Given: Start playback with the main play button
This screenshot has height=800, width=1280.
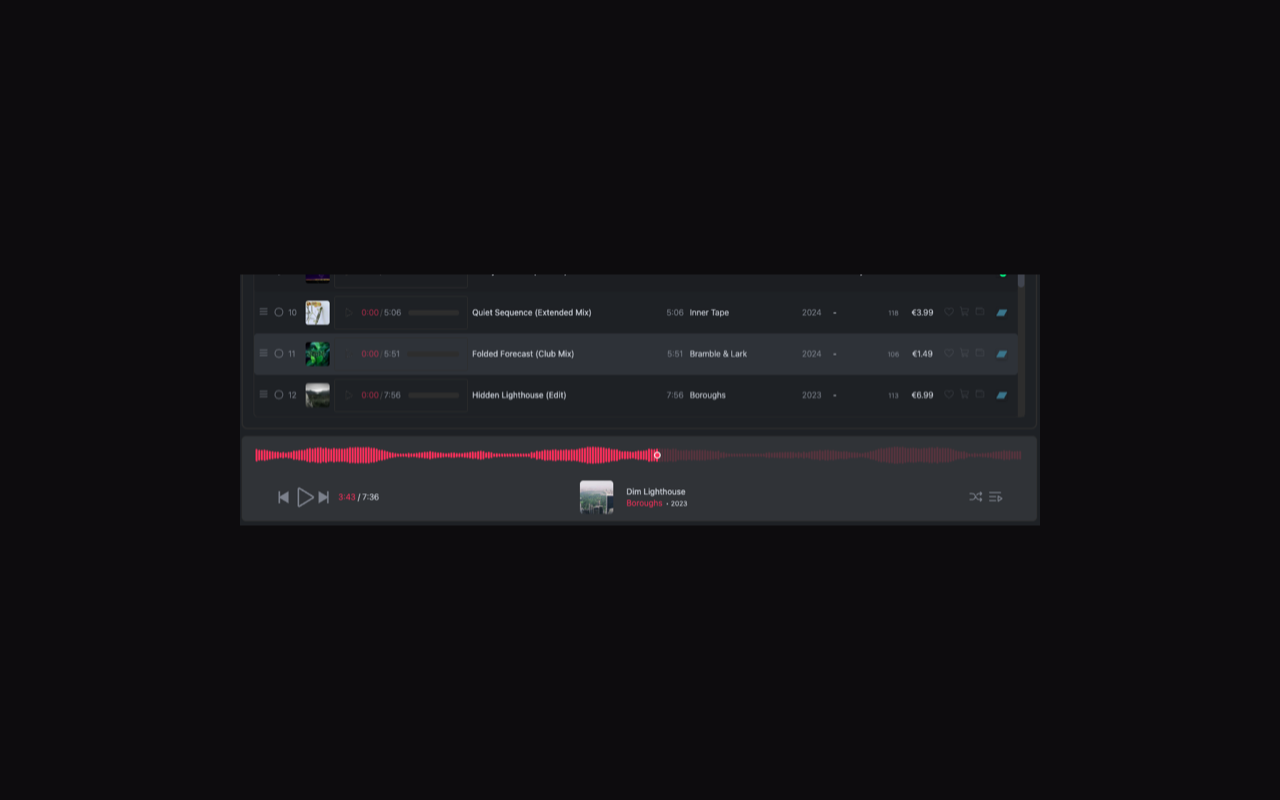Looking at the screenshot, I should pos(305,497).
